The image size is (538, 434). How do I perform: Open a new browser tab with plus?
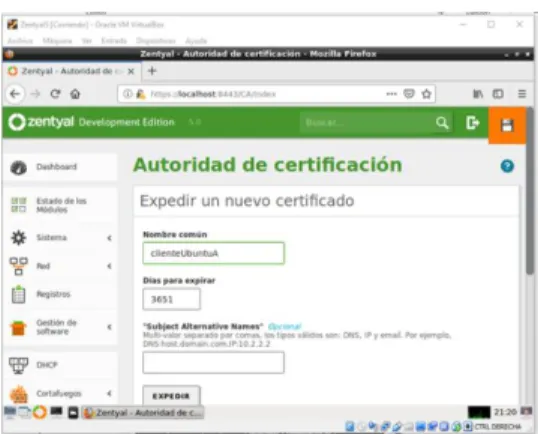pos(152,71)
